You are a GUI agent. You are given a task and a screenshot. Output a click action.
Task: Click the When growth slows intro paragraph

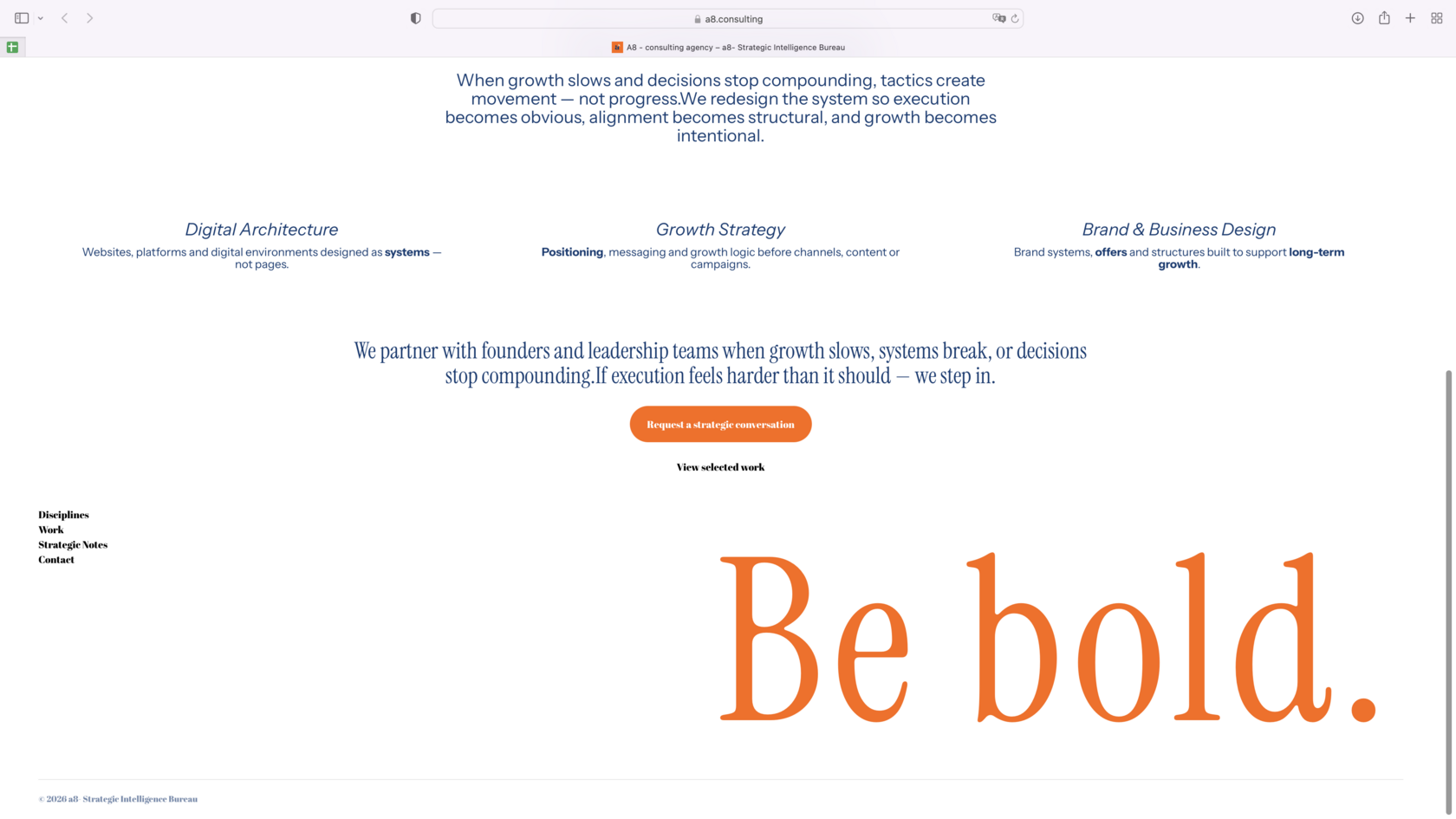720,107
